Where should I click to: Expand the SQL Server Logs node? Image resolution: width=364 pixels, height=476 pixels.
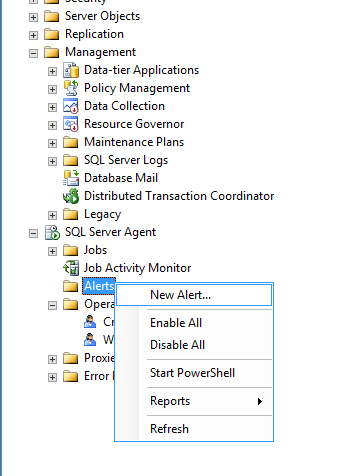(x=52, y=161)
